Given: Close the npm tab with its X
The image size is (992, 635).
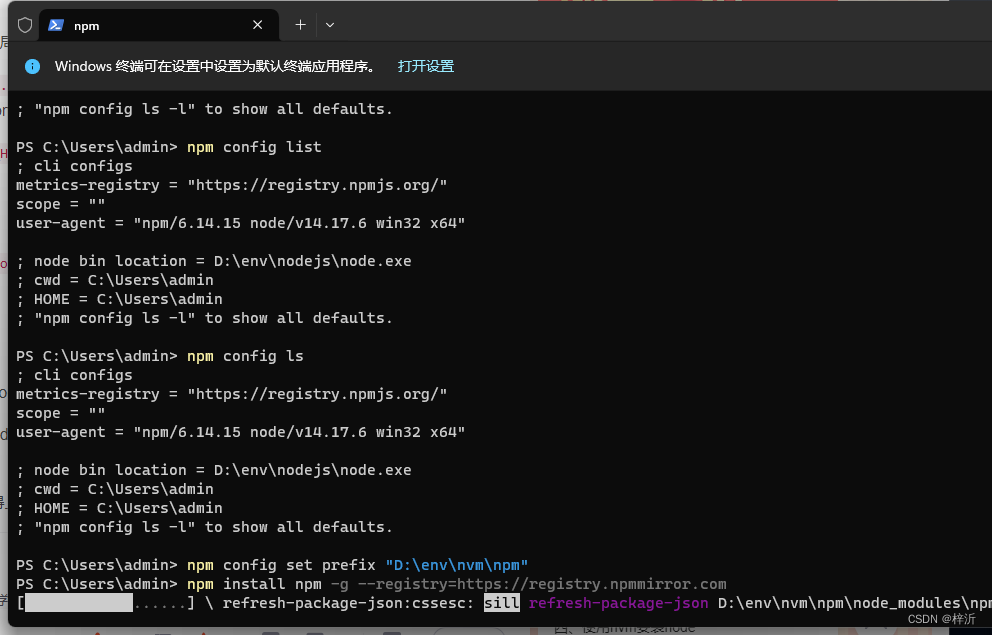Looking at the screenshot, I should 257,25.
